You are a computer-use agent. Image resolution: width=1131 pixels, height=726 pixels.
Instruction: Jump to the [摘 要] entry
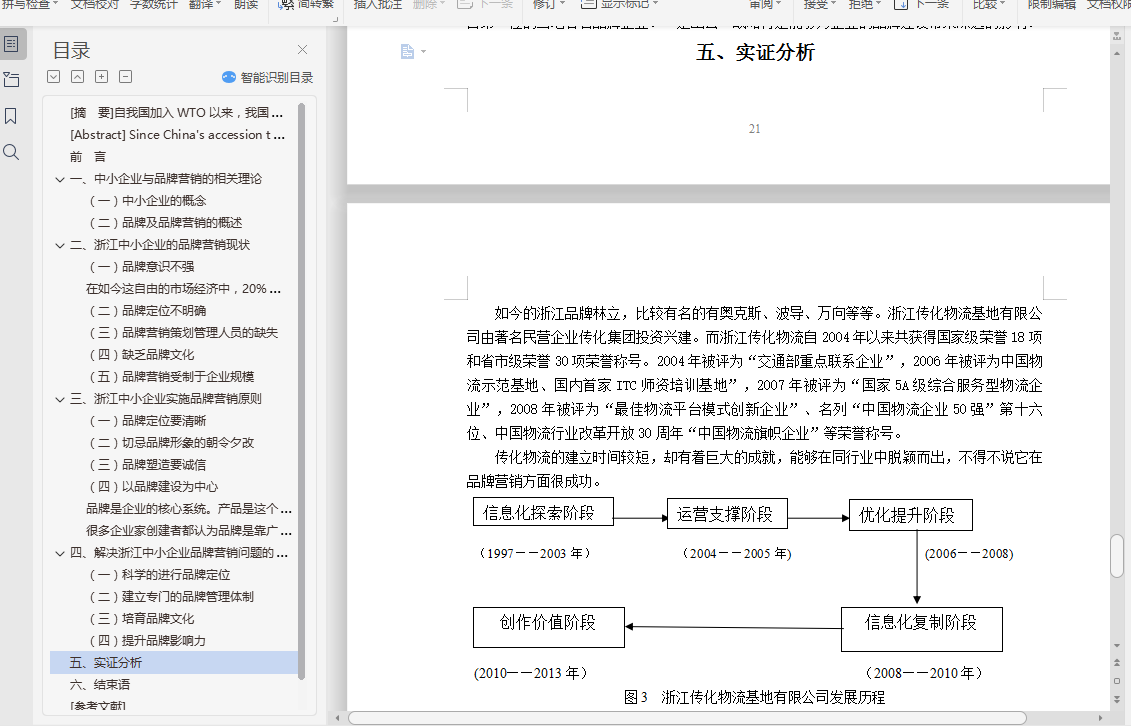point(177,112)
